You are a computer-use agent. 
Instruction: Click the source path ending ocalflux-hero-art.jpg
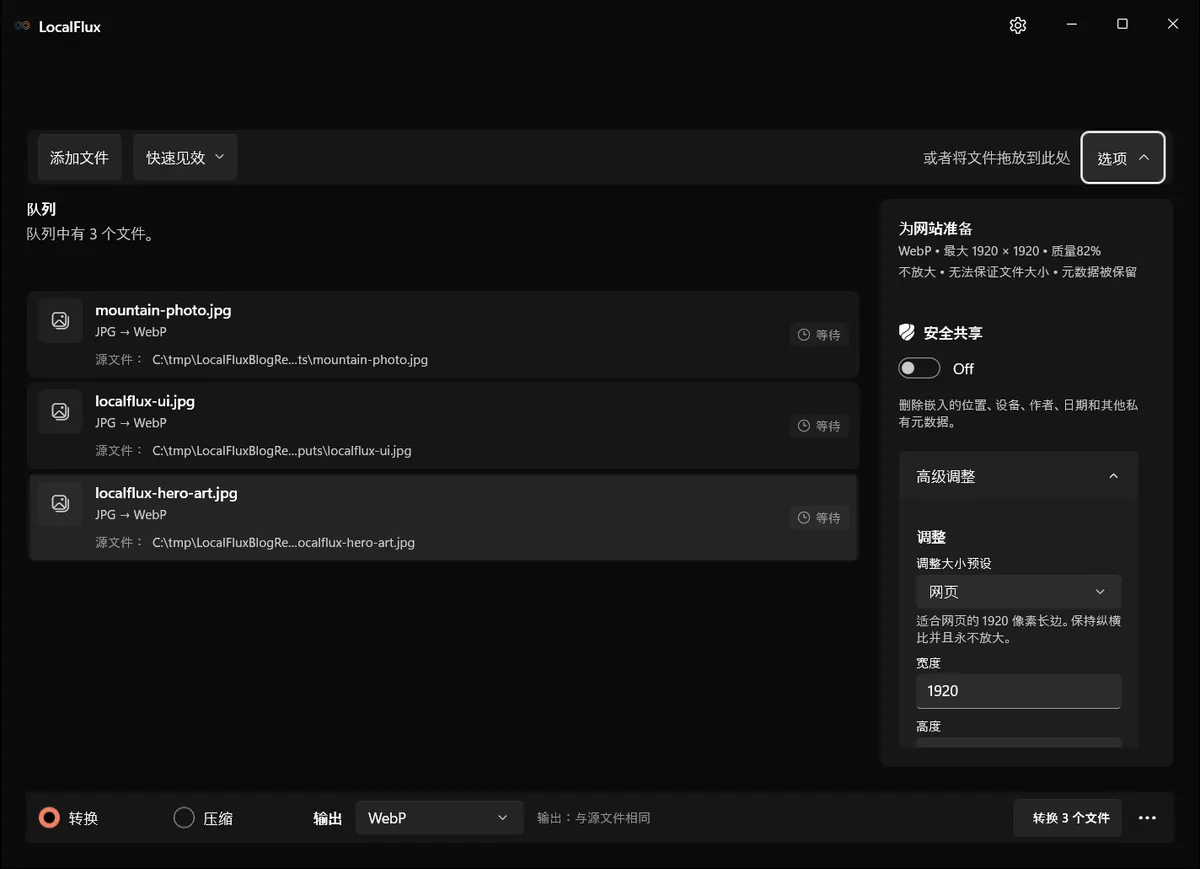pyautogui.click(x=283, y=542)
